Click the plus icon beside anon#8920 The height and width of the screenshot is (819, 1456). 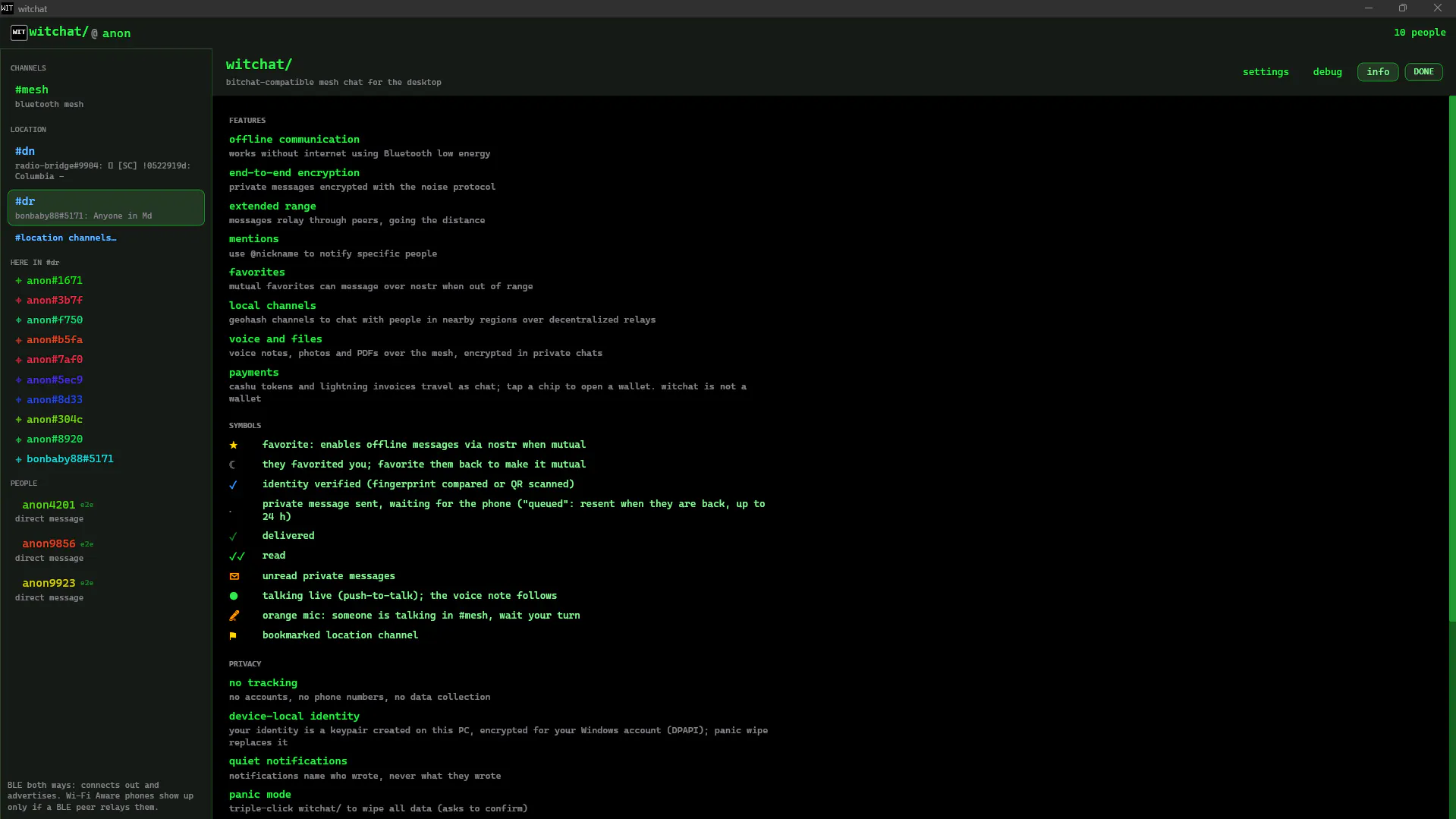tap(19, 439)
